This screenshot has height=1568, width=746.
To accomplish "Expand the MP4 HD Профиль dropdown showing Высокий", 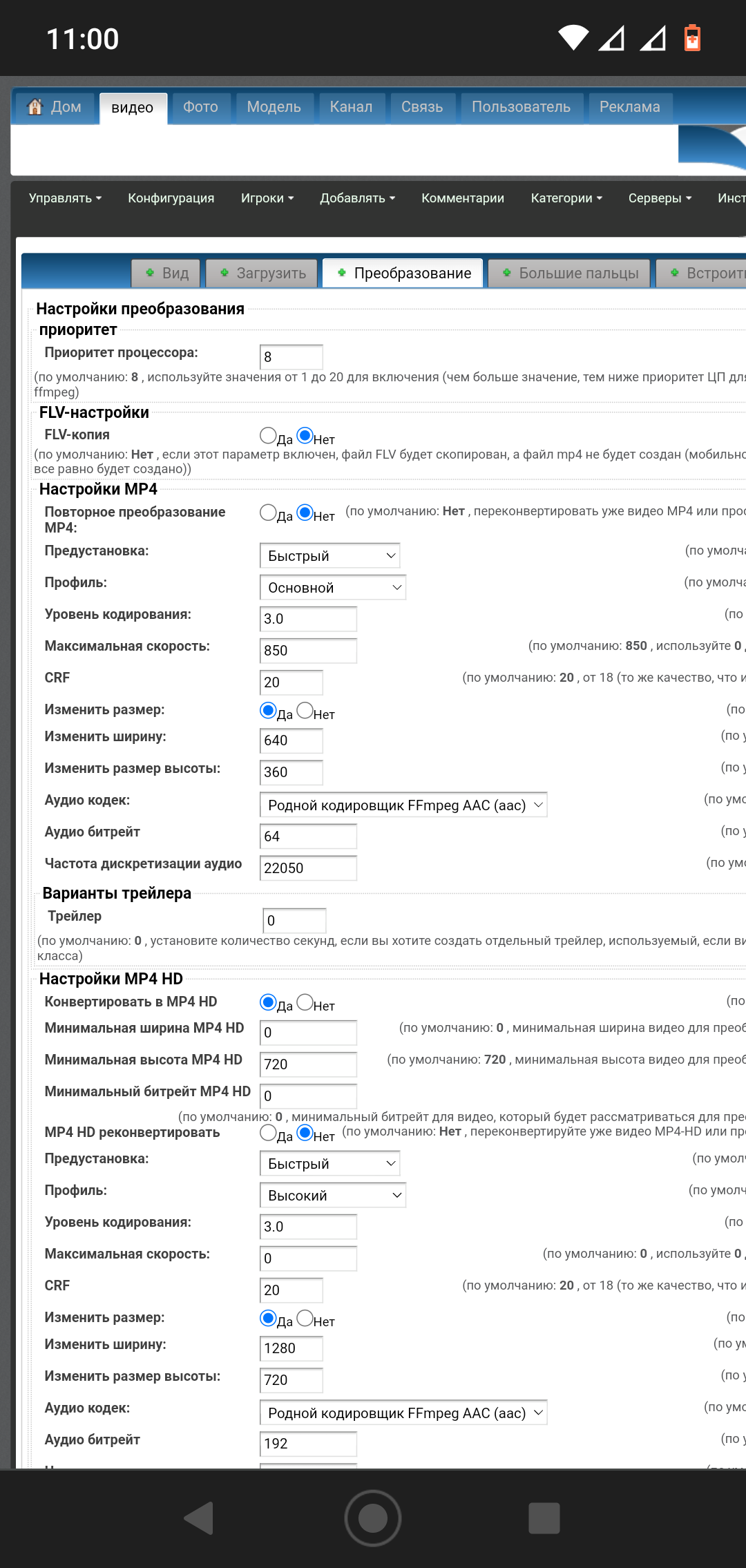I will pos(332,1196).
